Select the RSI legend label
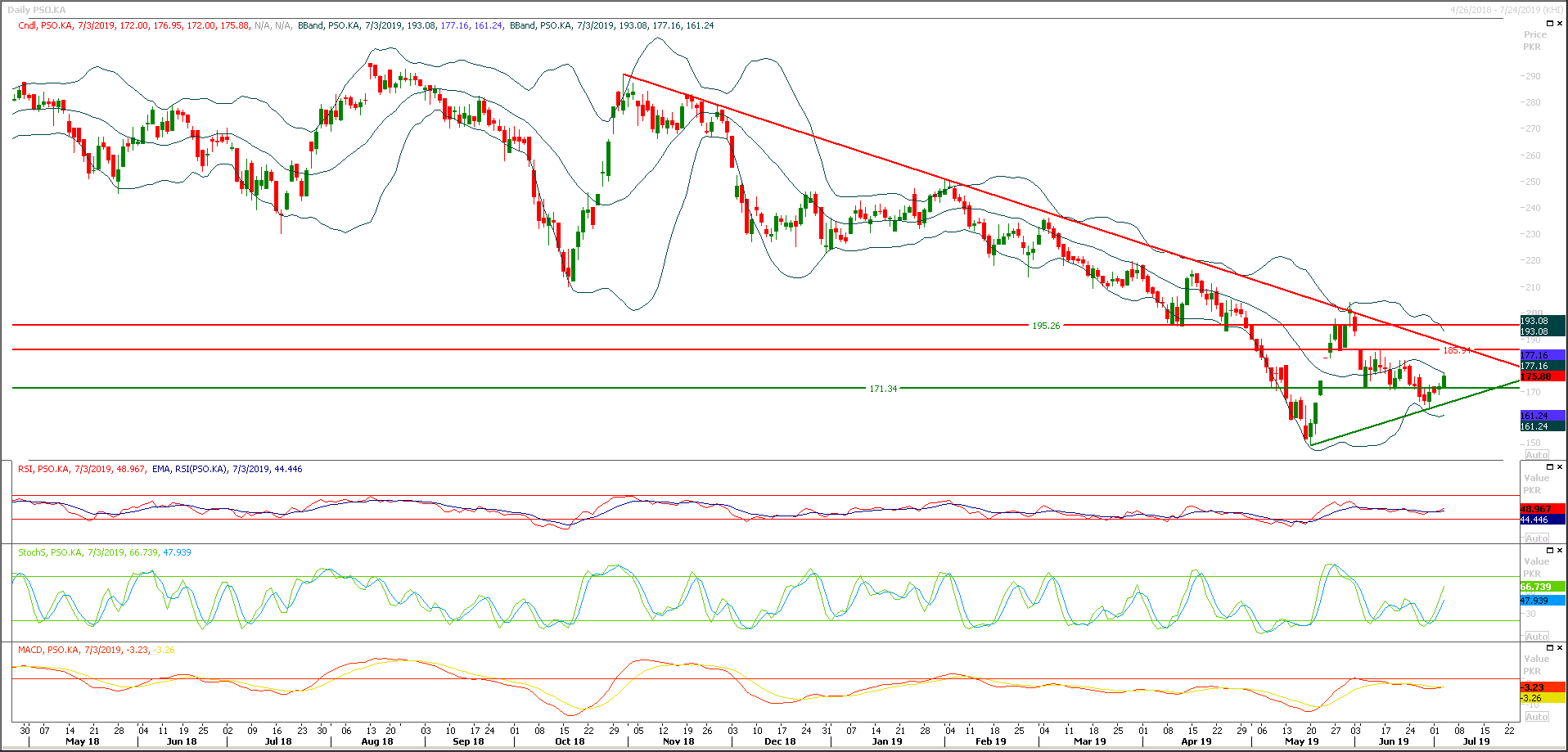 pos(25,469)
